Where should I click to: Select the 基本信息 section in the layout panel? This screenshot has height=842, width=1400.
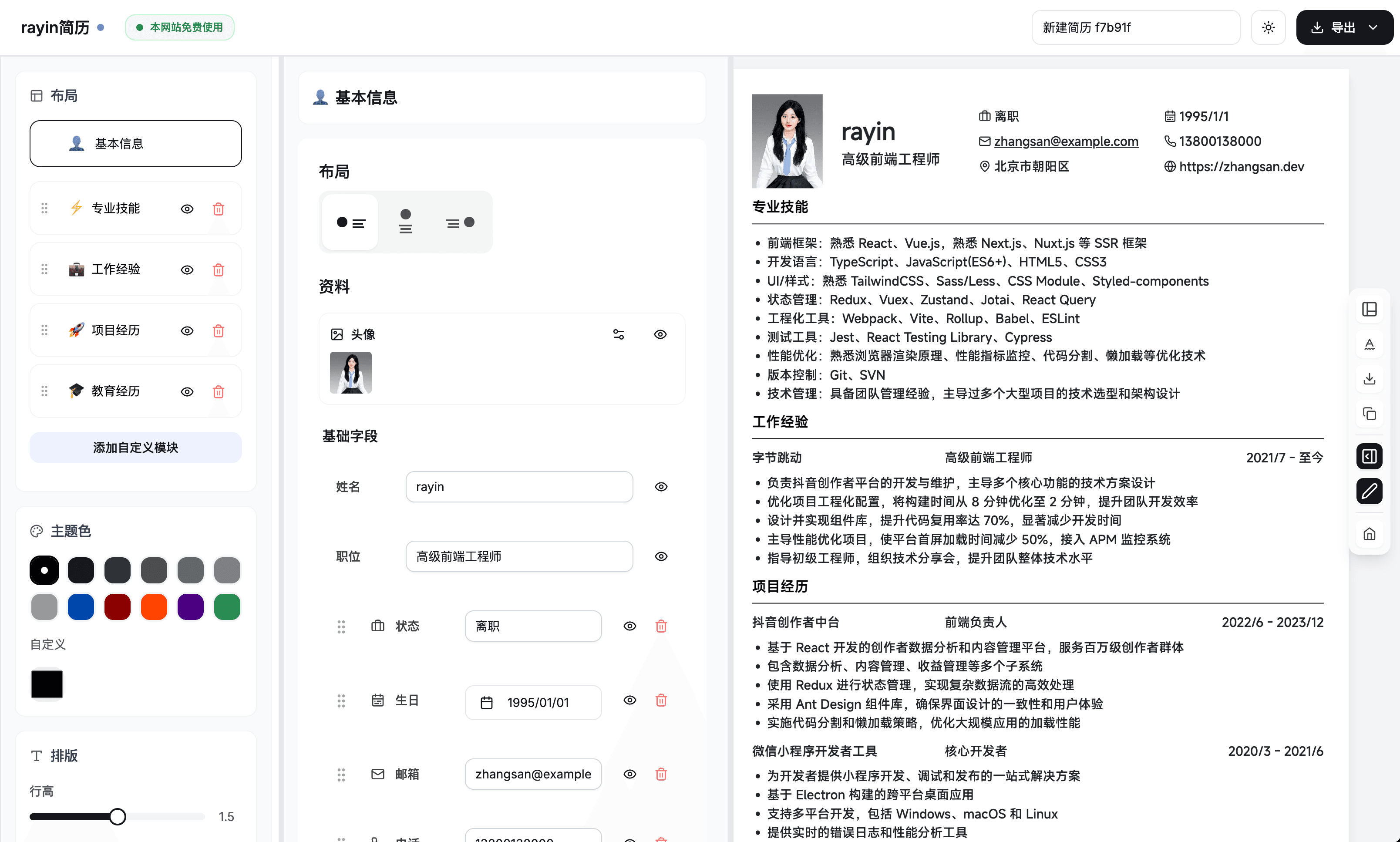pos(135,144)
